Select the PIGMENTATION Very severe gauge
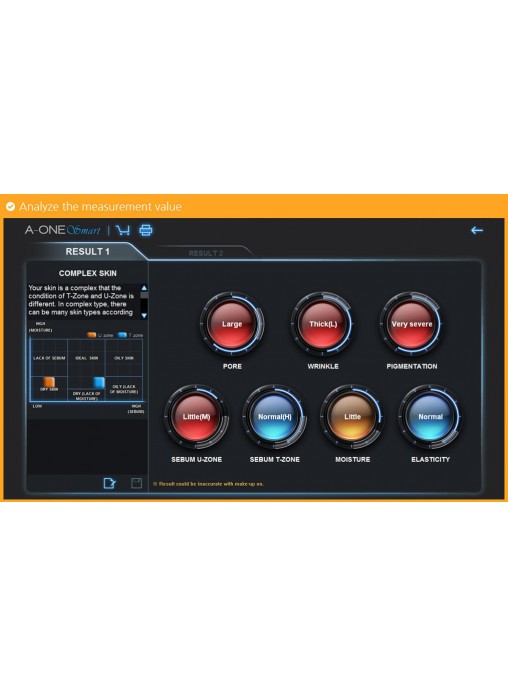This screenshot has width=508, height=696. click(x=412, y=324)
